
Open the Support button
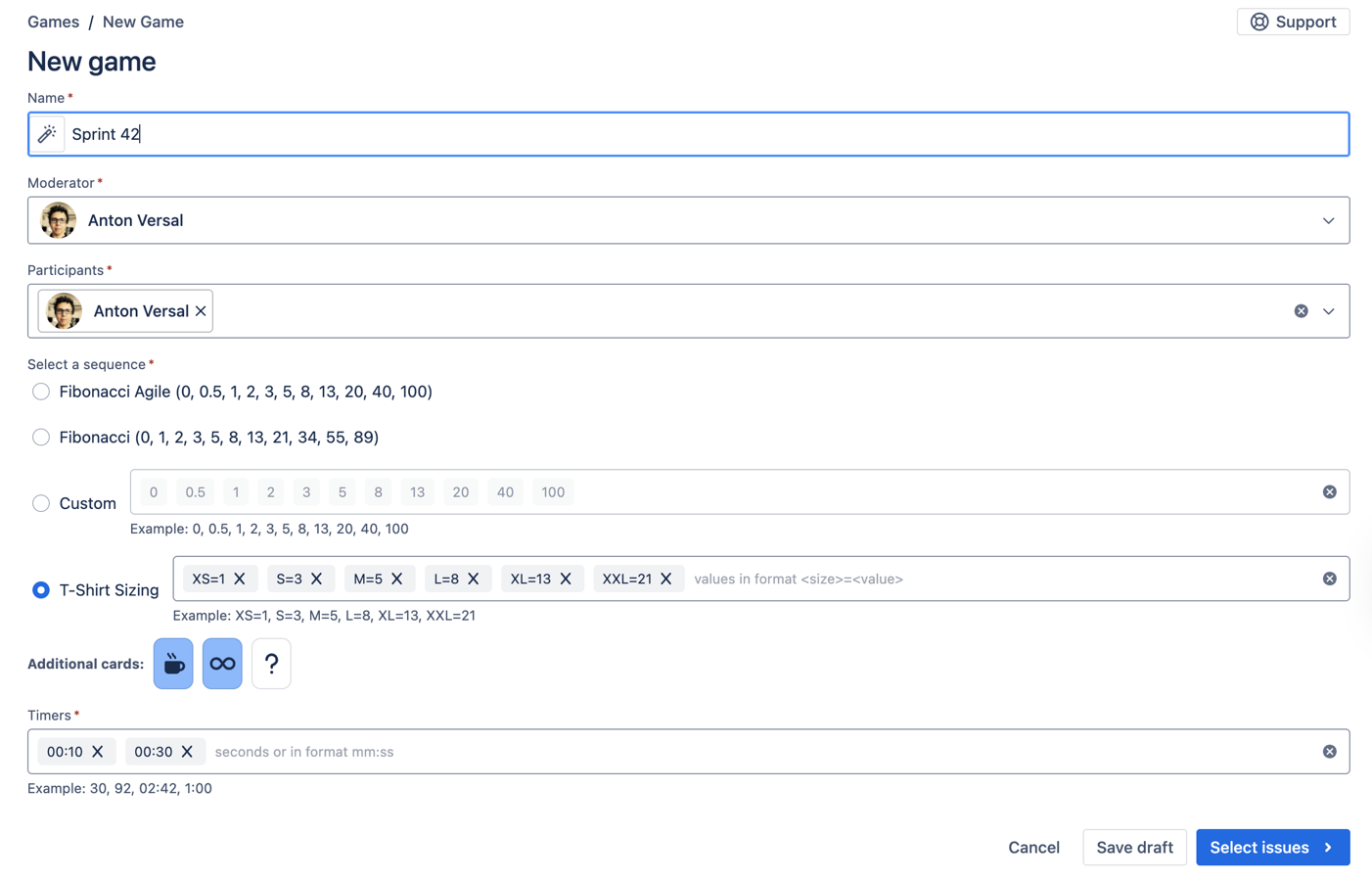[x=1293, y=22]
